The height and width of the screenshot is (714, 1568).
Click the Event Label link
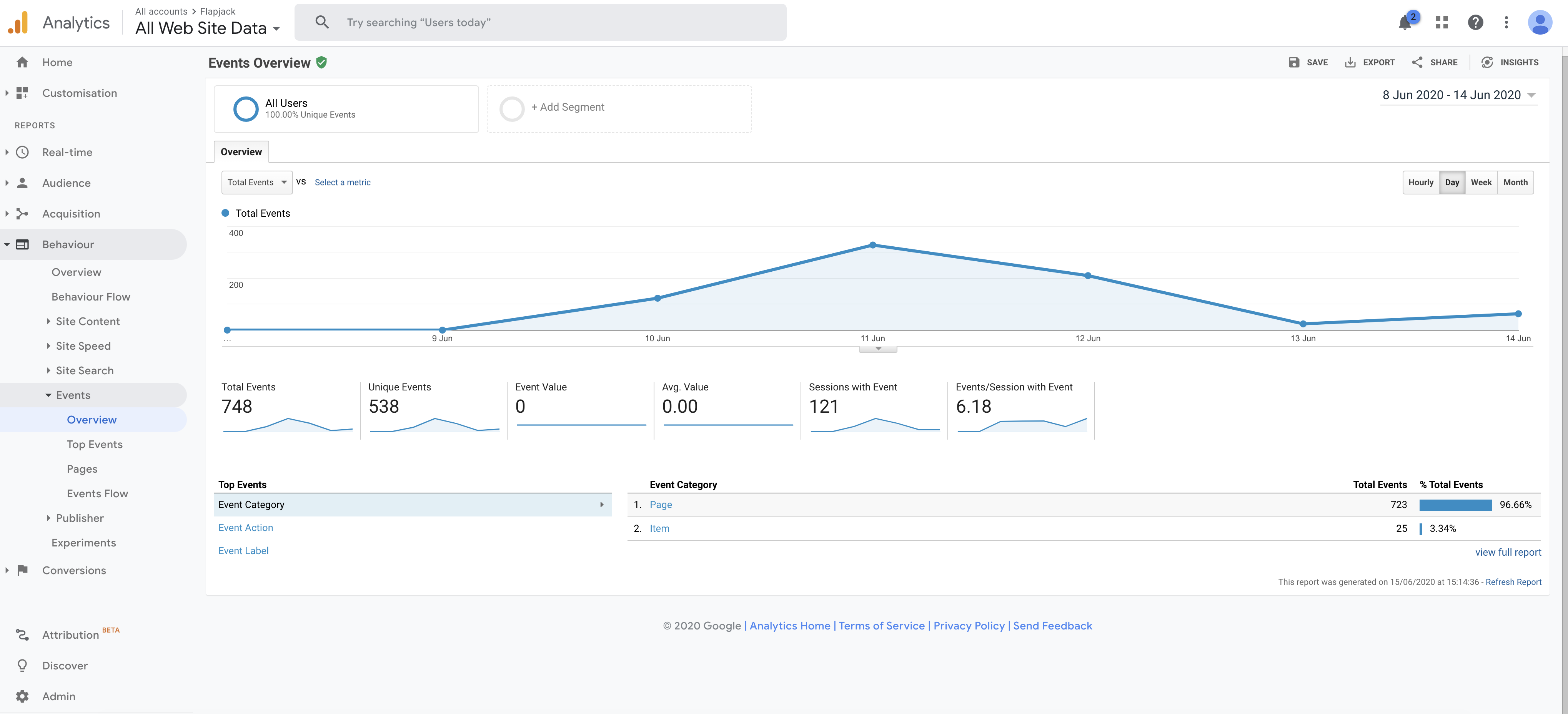pos(243,550)
